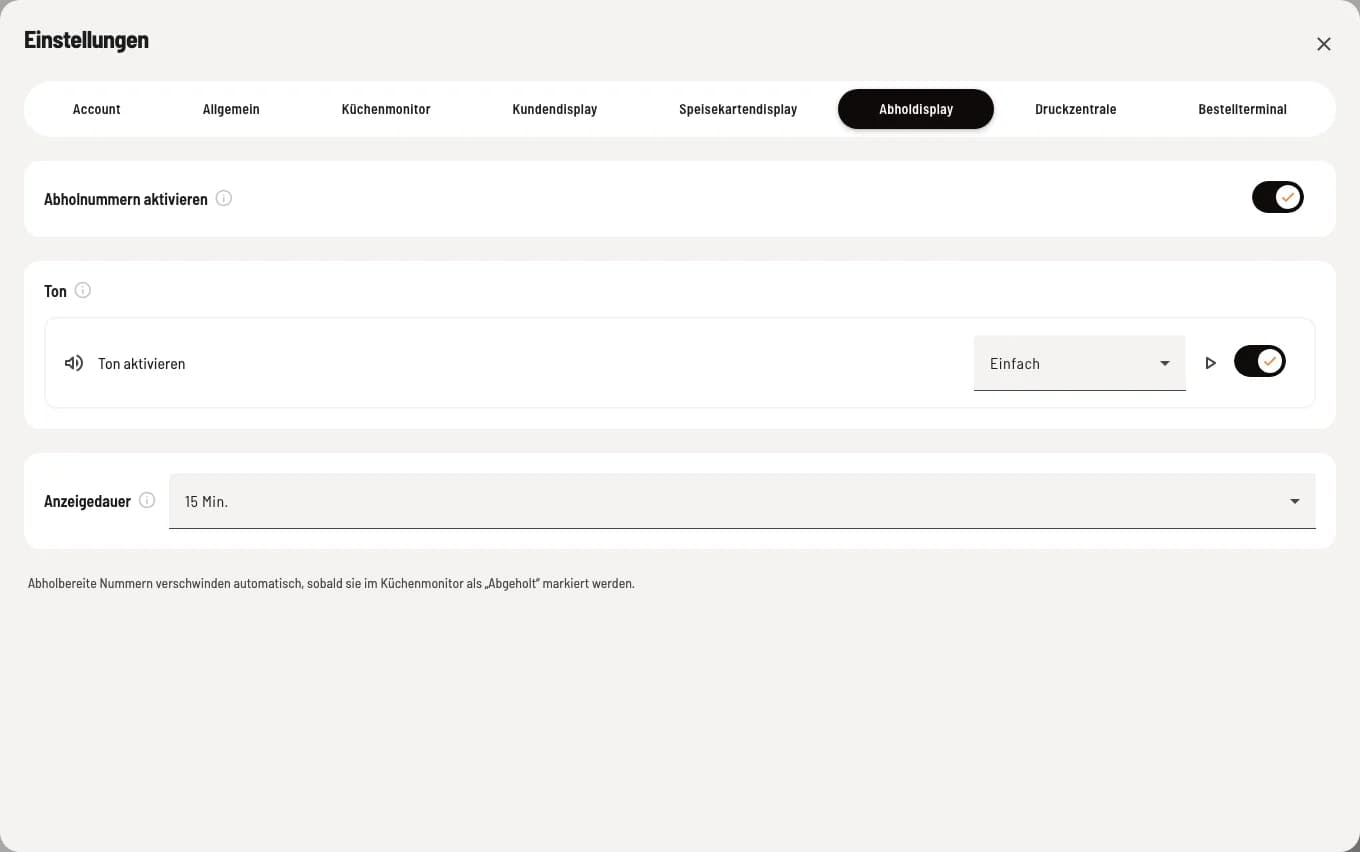
Task: Click the Einstellungen heading
Action: pyautogui.click(x=87, y=40)
